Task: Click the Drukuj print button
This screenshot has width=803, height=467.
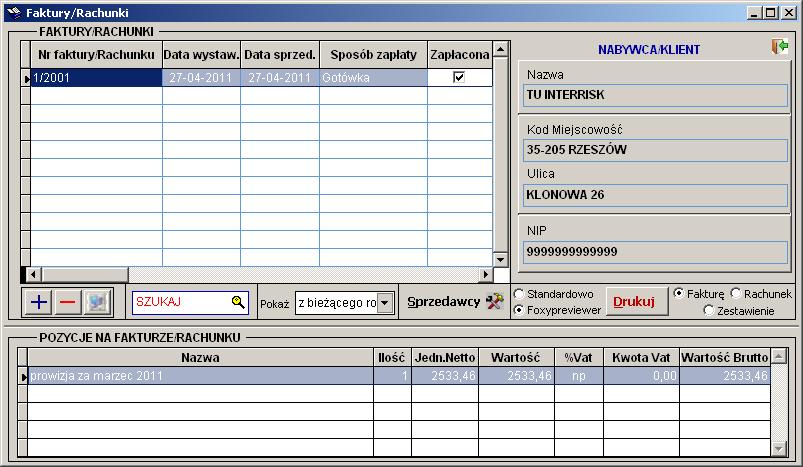Action: 637,302
